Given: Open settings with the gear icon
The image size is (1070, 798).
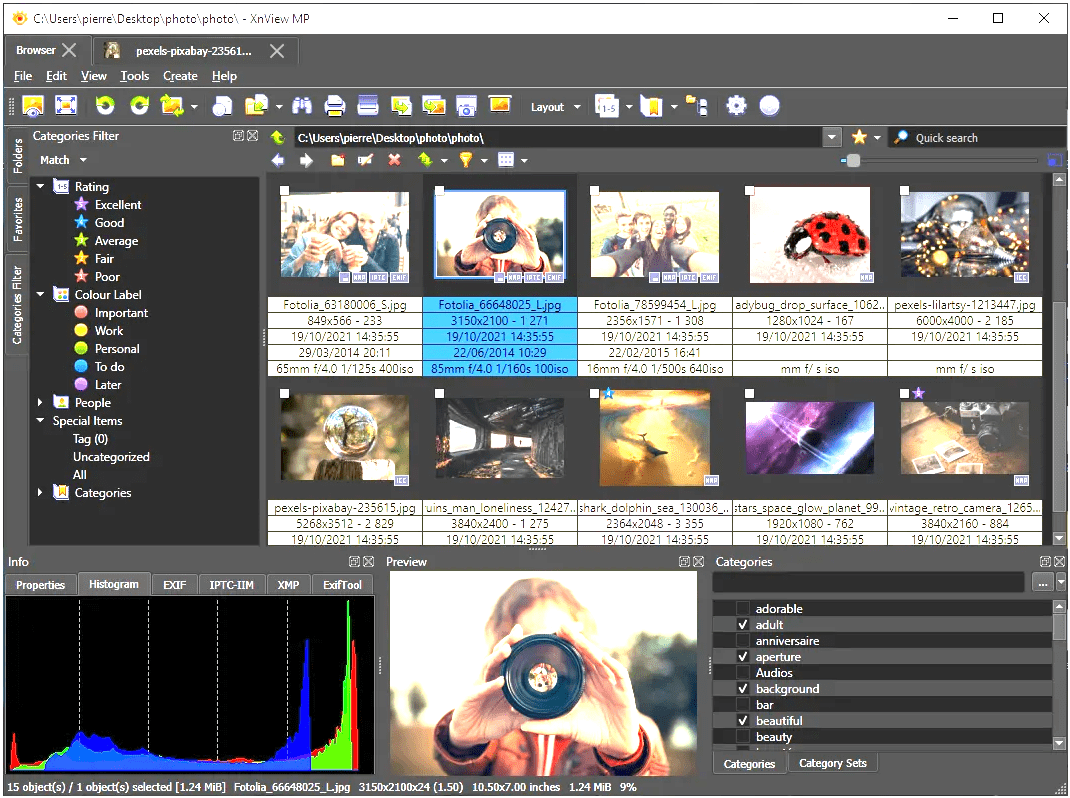Looking at the screenshot, I should [x=737, y=106].
